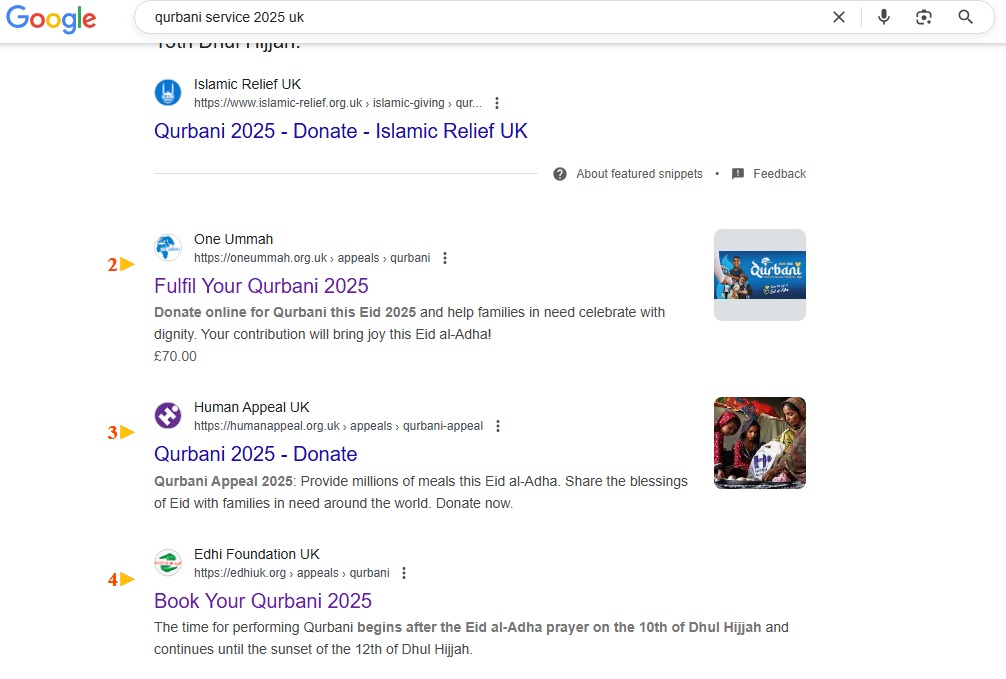Screen dimensions: 1006x679
Task: Clear the search query with X icon
Action: tap(839, 17)
